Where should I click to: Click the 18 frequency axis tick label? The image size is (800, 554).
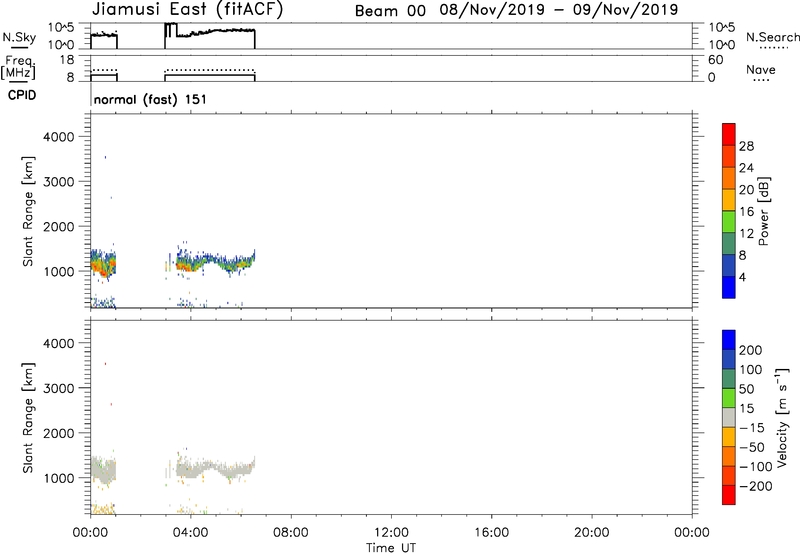coord(66,60)
